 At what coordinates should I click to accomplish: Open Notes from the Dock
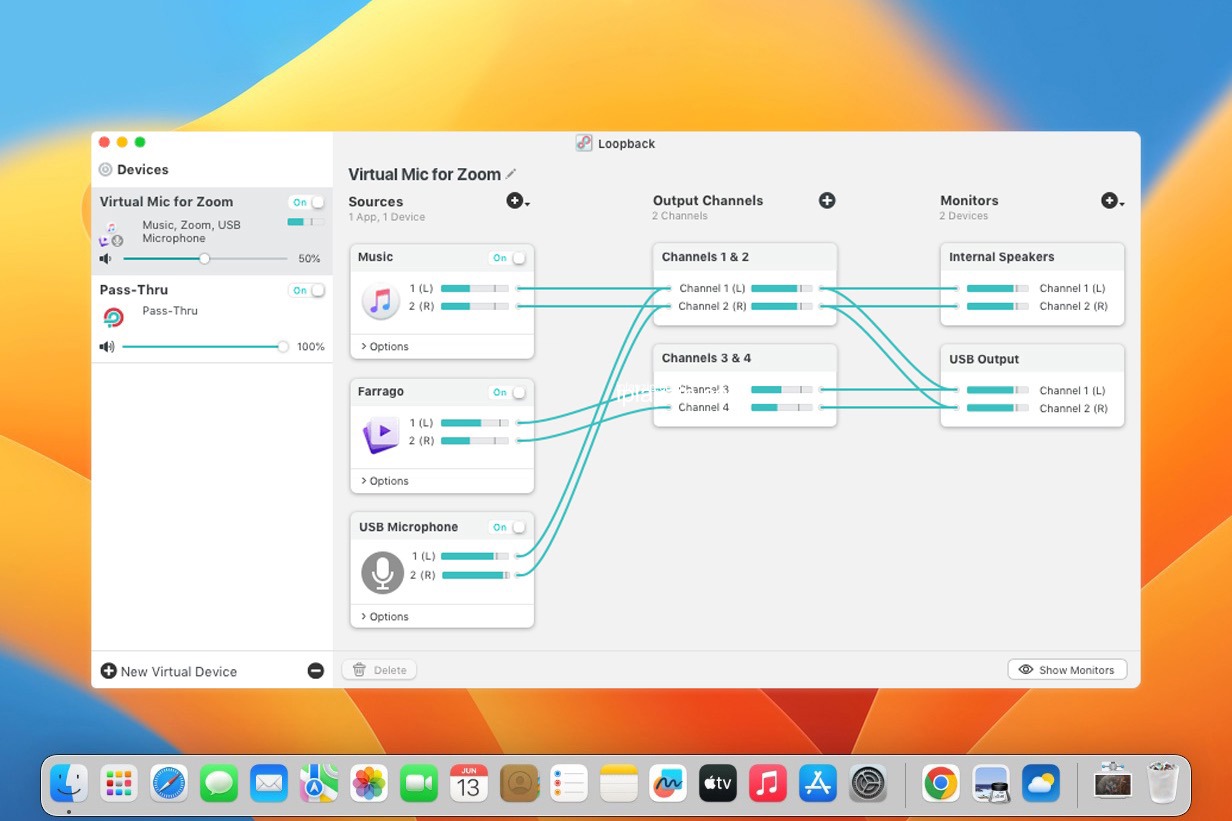(x=619, y=783)
